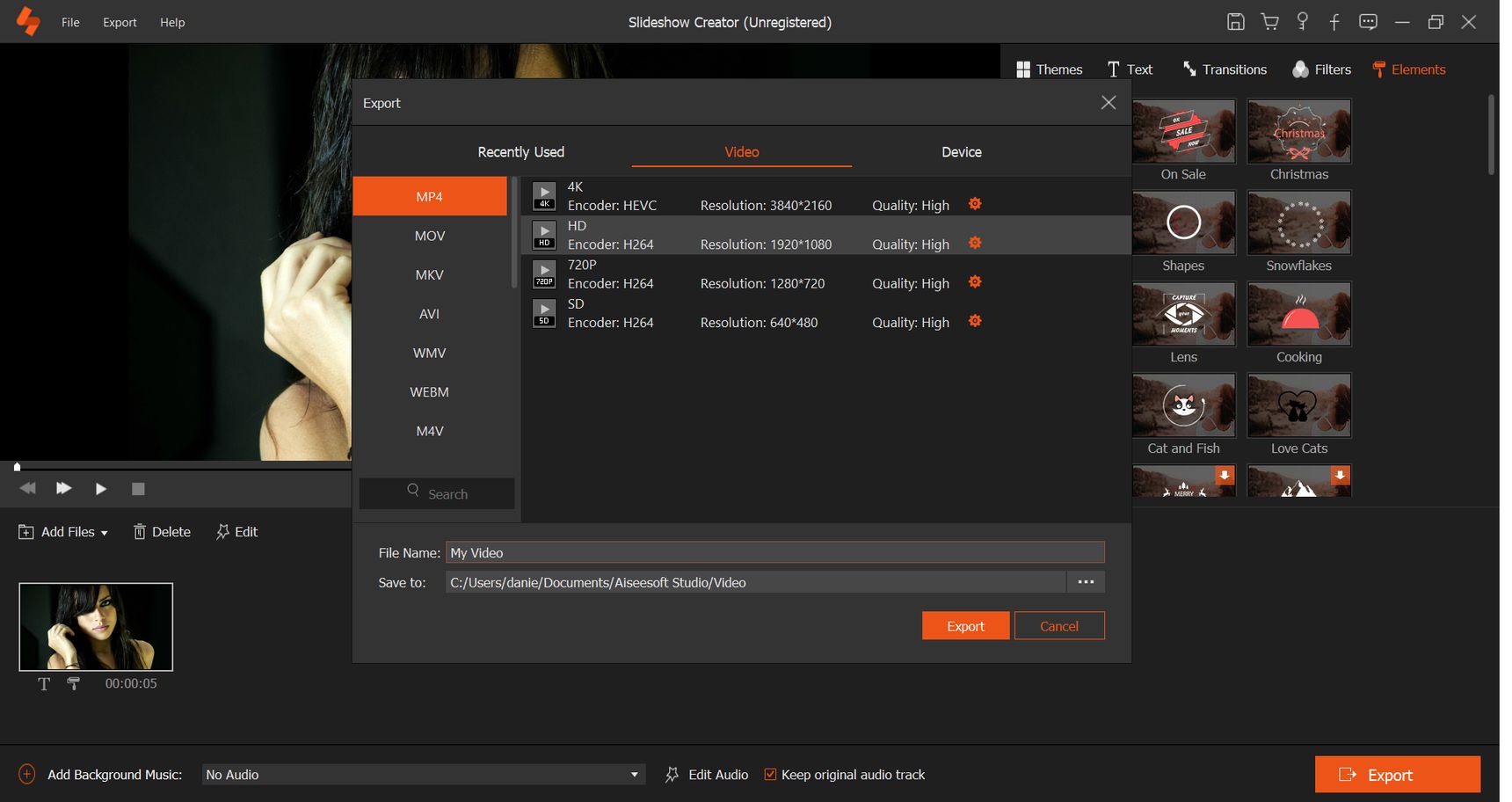This screenshot has width=1512, height=802.
Task: Click the format list scrollbar
Action: click(x=514, y=233)
